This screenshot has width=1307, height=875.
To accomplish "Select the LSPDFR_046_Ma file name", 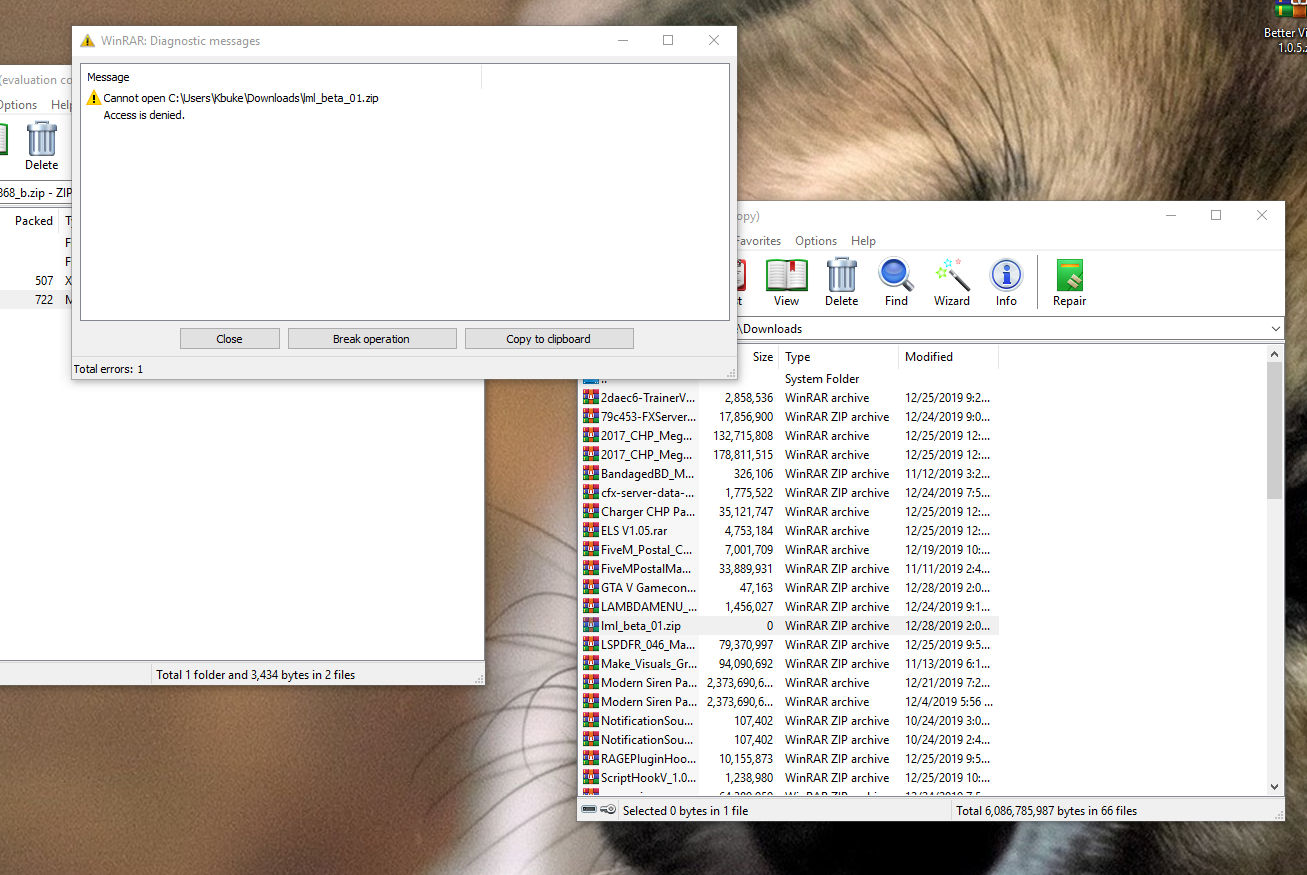I will coord(648,645).
